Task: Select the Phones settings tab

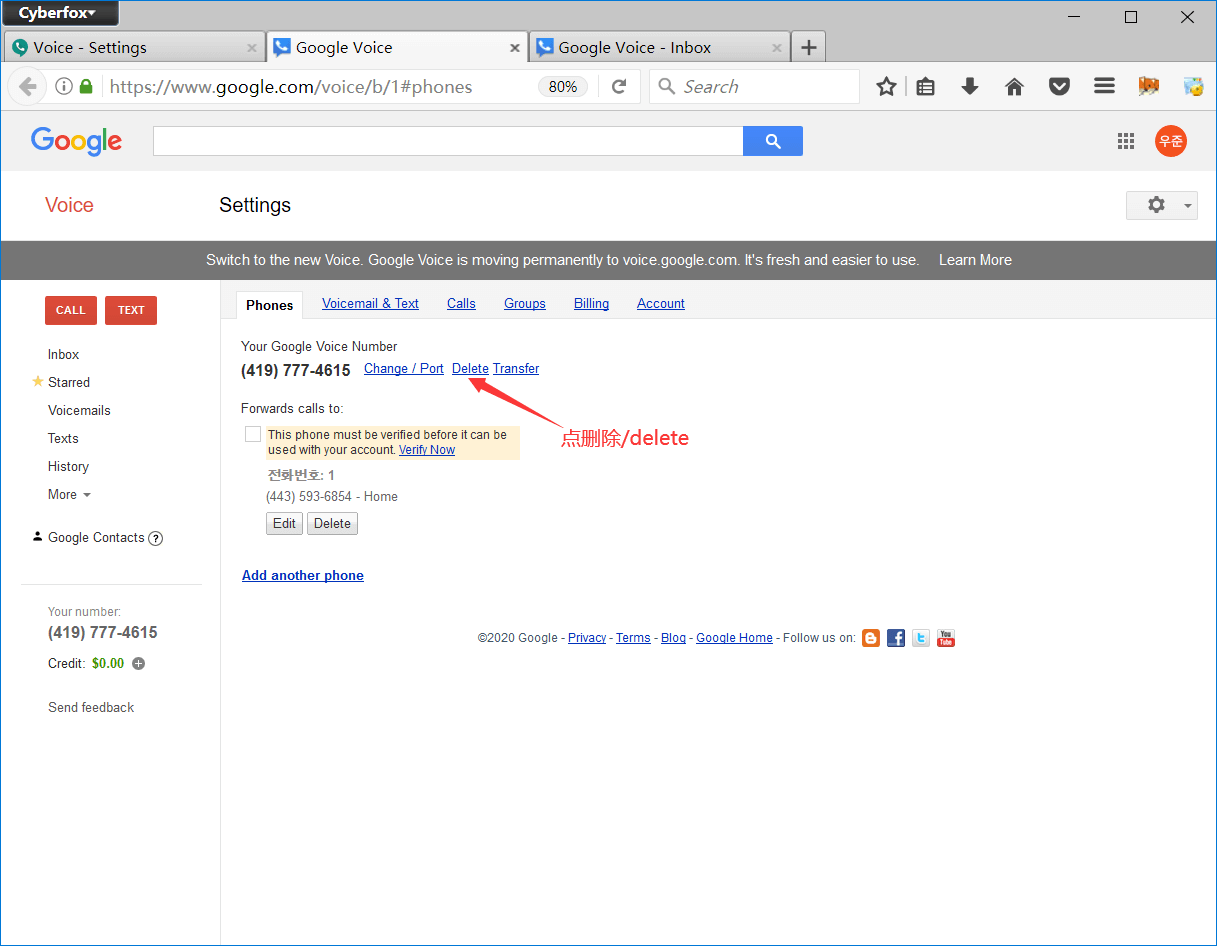Action: (x=270, y=305)
